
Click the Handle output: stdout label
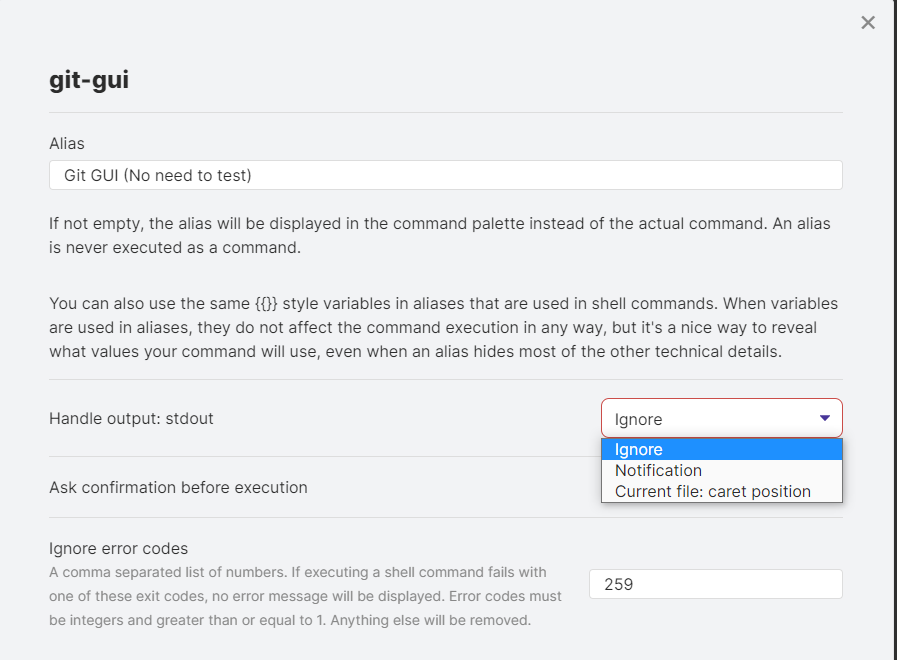coord(131,418)
